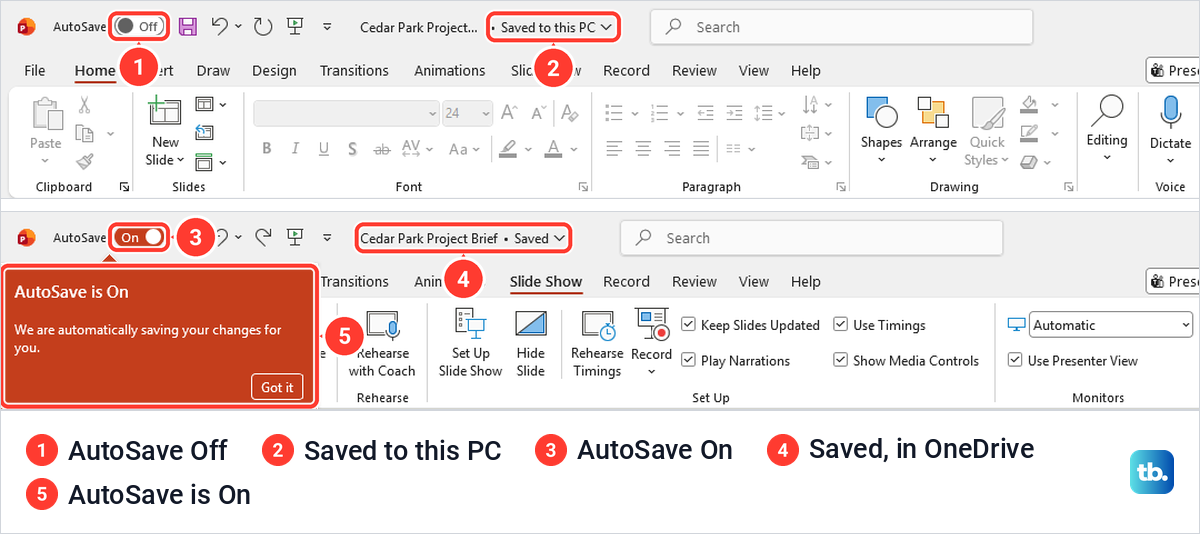Open the Drawing dialog launcher

1069,187
